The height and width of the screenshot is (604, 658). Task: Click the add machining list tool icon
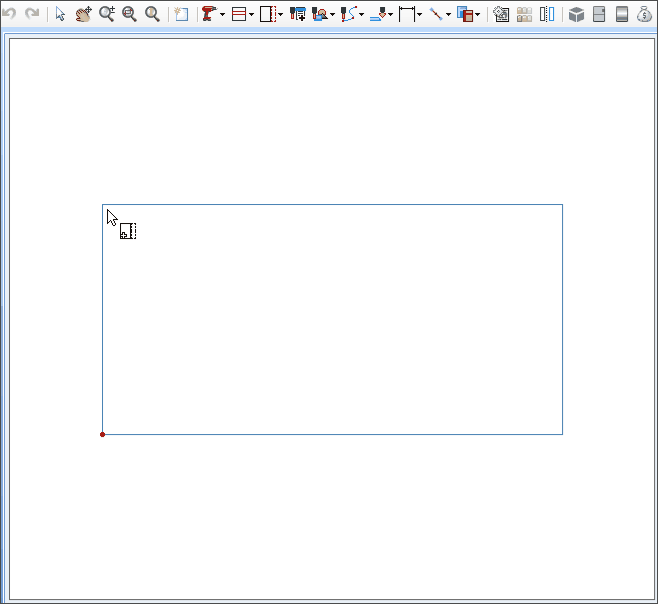[298, 14]
